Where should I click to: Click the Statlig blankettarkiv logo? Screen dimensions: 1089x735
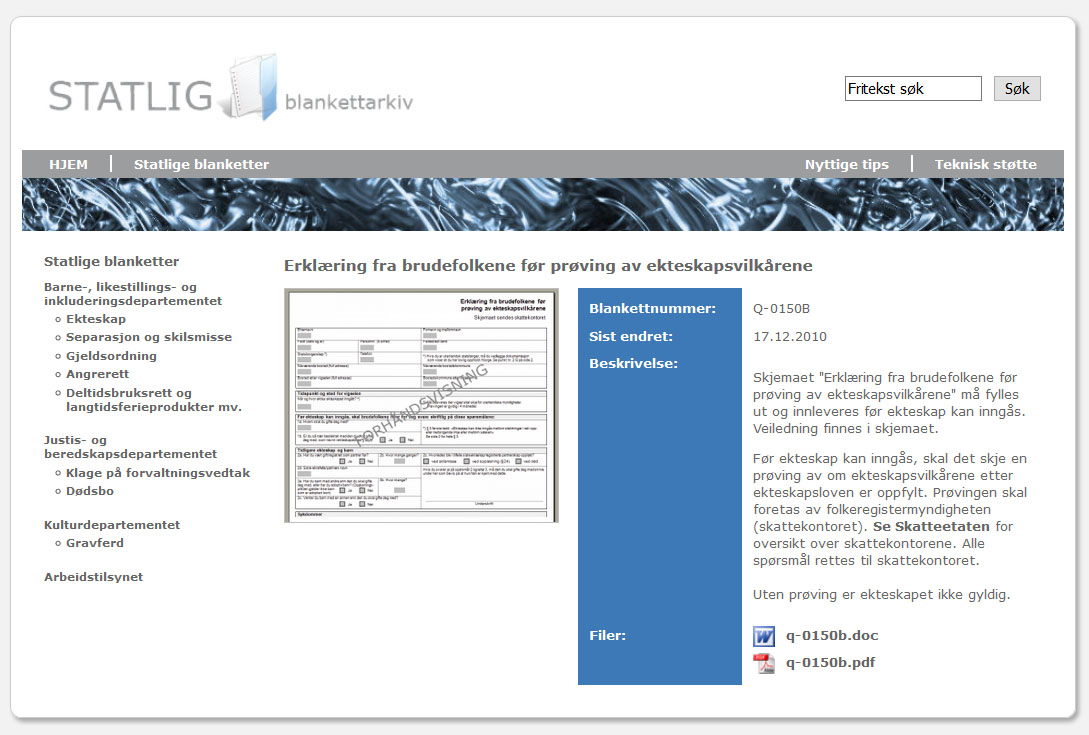[231, 92]
